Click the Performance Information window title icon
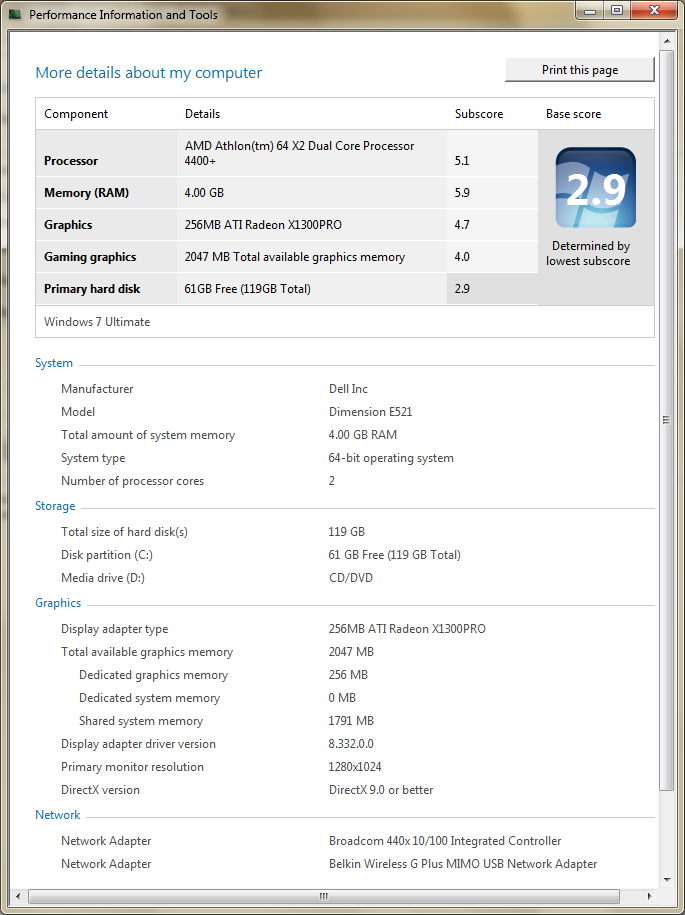685x915 pixels. [x=16, y=15]
